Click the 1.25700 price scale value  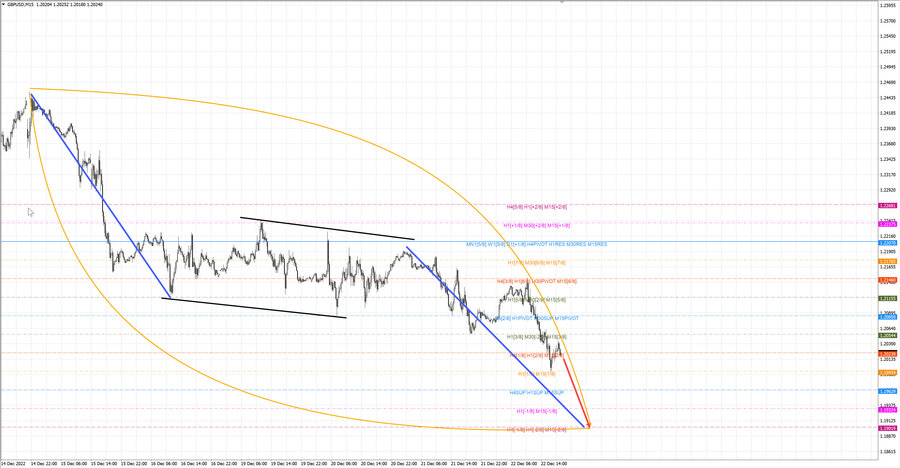(887, 21)
